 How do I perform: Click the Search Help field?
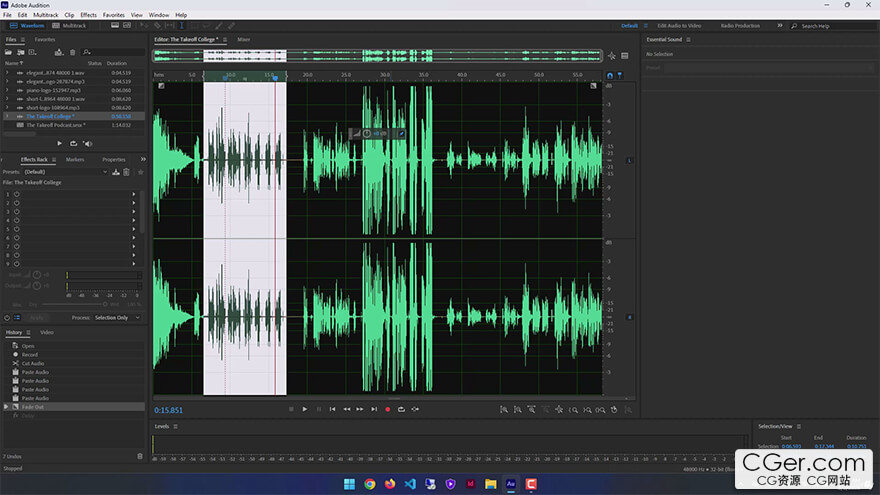pos(833,26)
